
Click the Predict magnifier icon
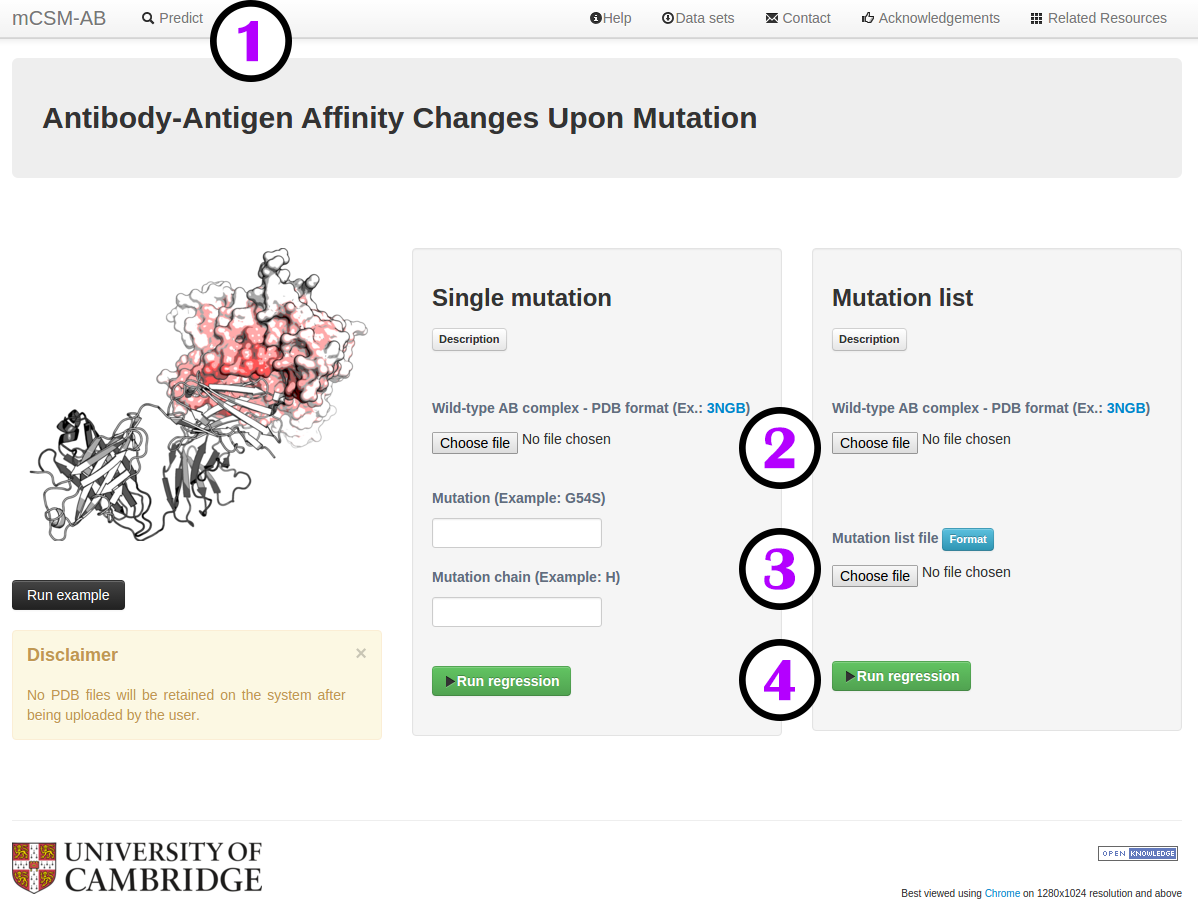tap(148, 18)
